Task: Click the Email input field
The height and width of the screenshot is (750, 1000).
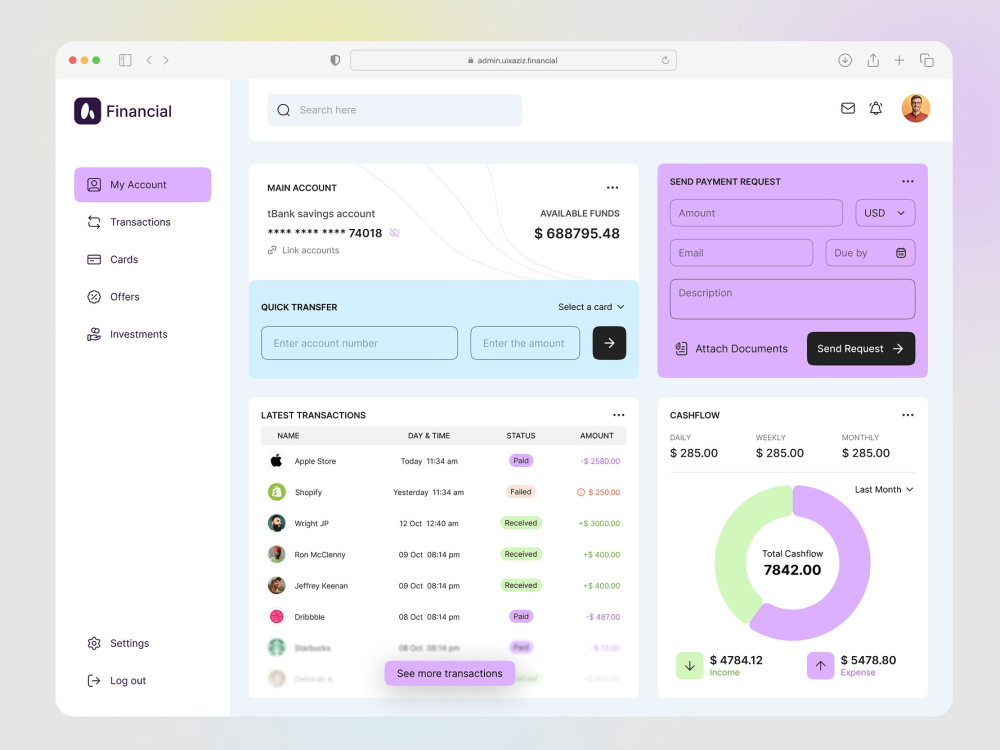Action: click(741, 253)
